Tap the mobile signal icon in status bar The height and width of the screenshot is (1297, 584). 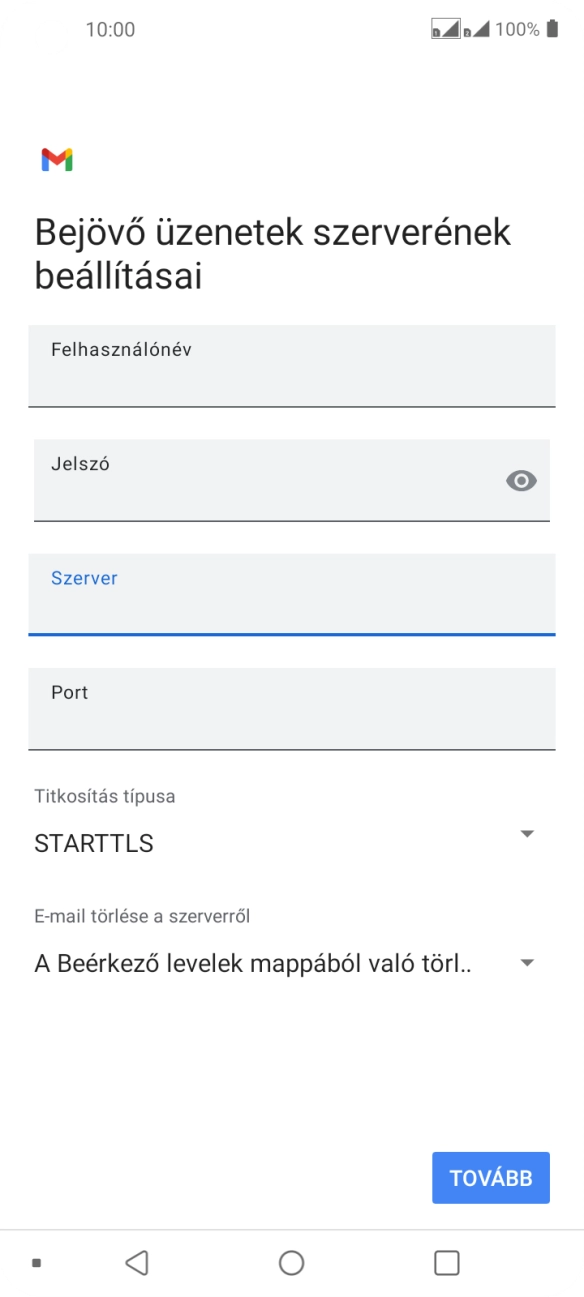tap(478, 30)
